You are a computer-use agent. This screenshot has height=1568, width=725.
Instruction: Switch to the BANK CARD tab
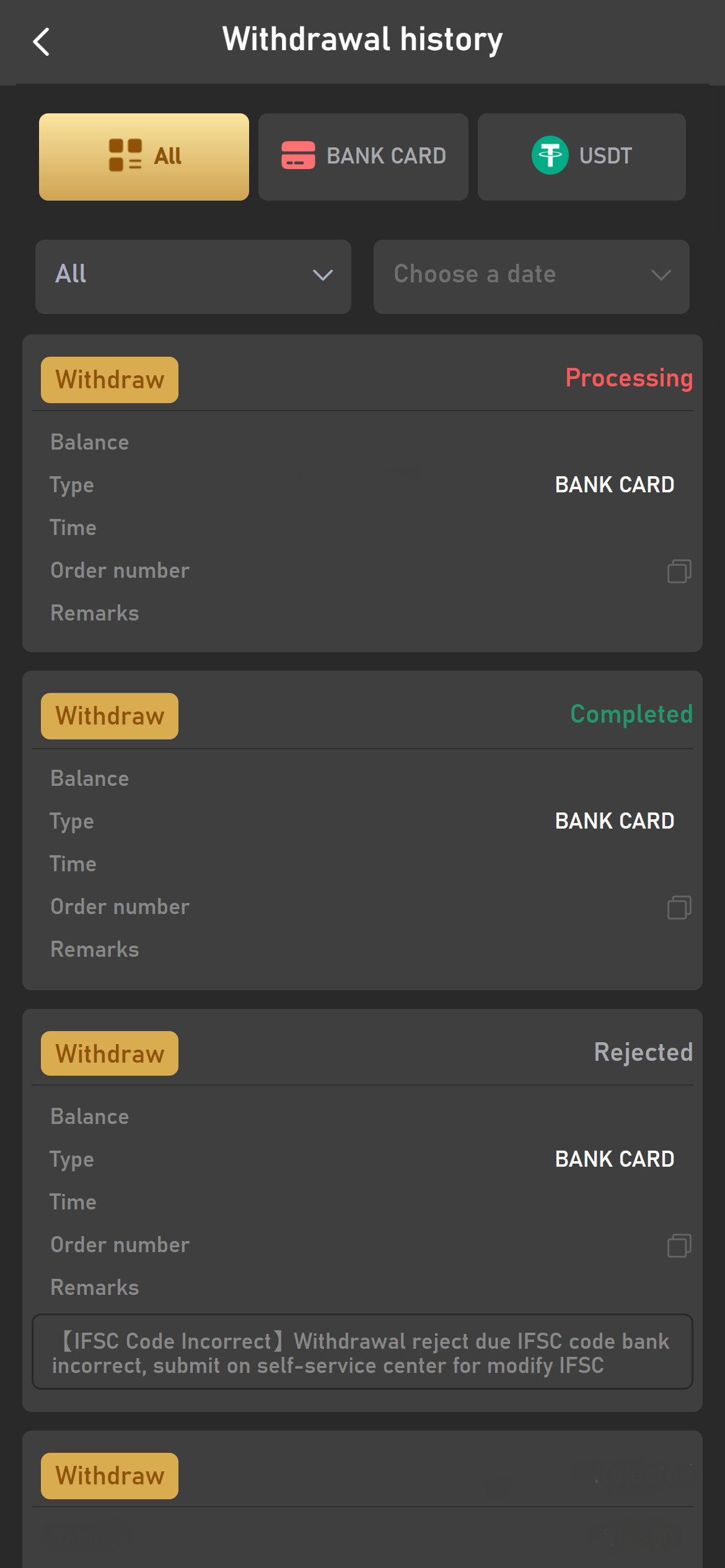(363, 157)
